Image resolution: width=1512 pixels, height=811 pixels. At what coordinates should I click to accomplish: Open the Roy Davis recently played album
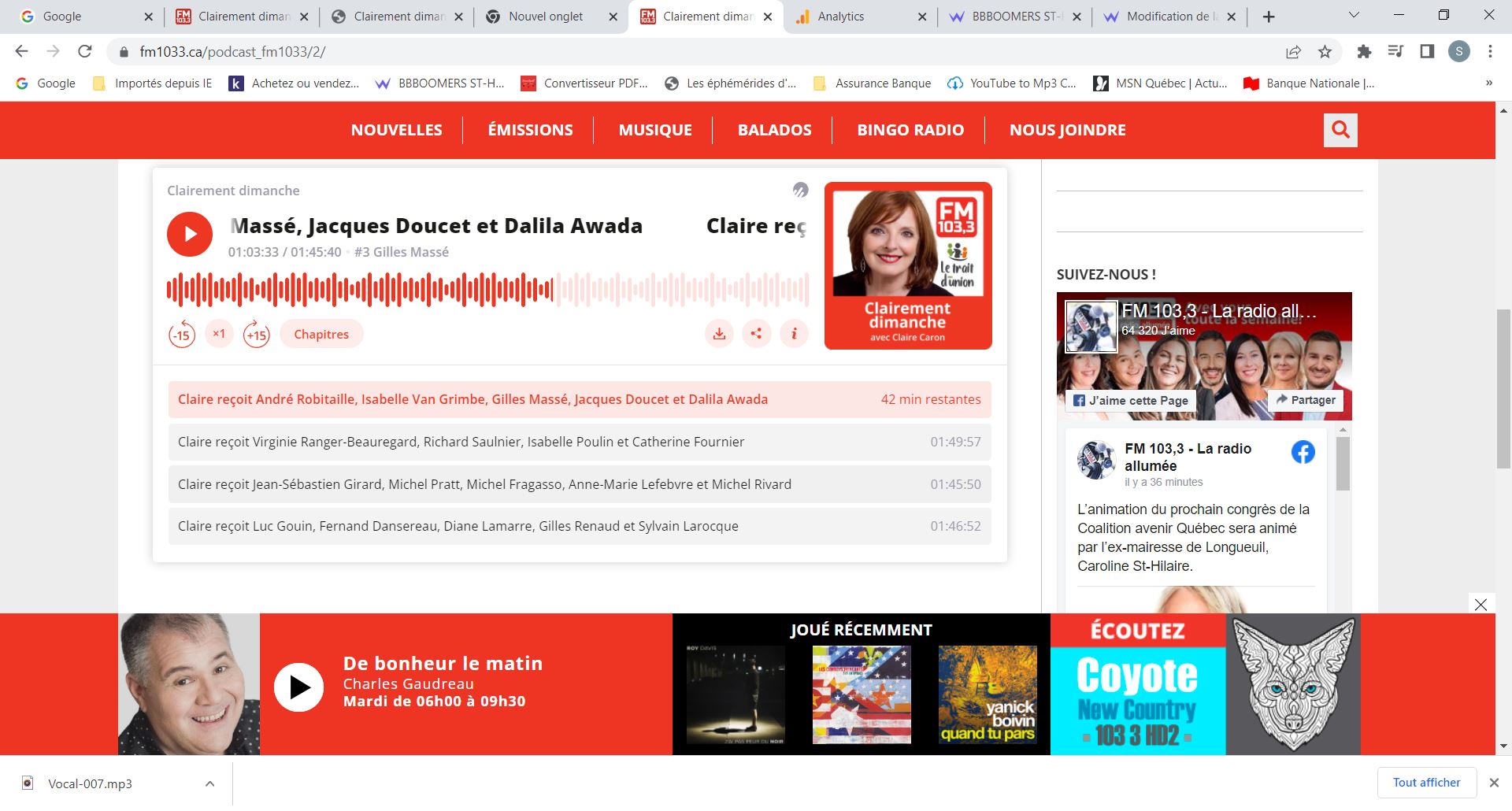[x=736, y=694]
